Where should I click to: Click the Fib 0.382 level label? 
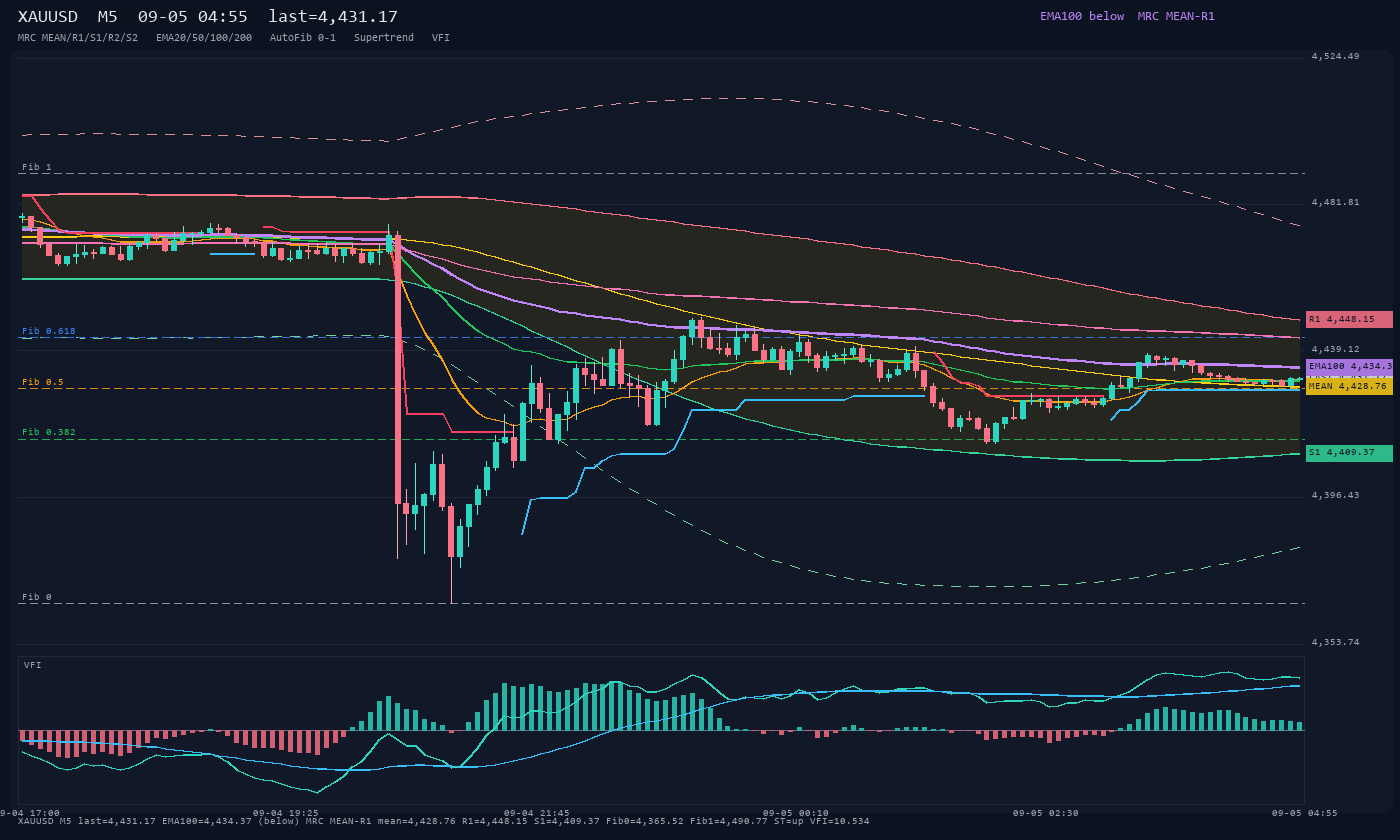pos(49,432)
